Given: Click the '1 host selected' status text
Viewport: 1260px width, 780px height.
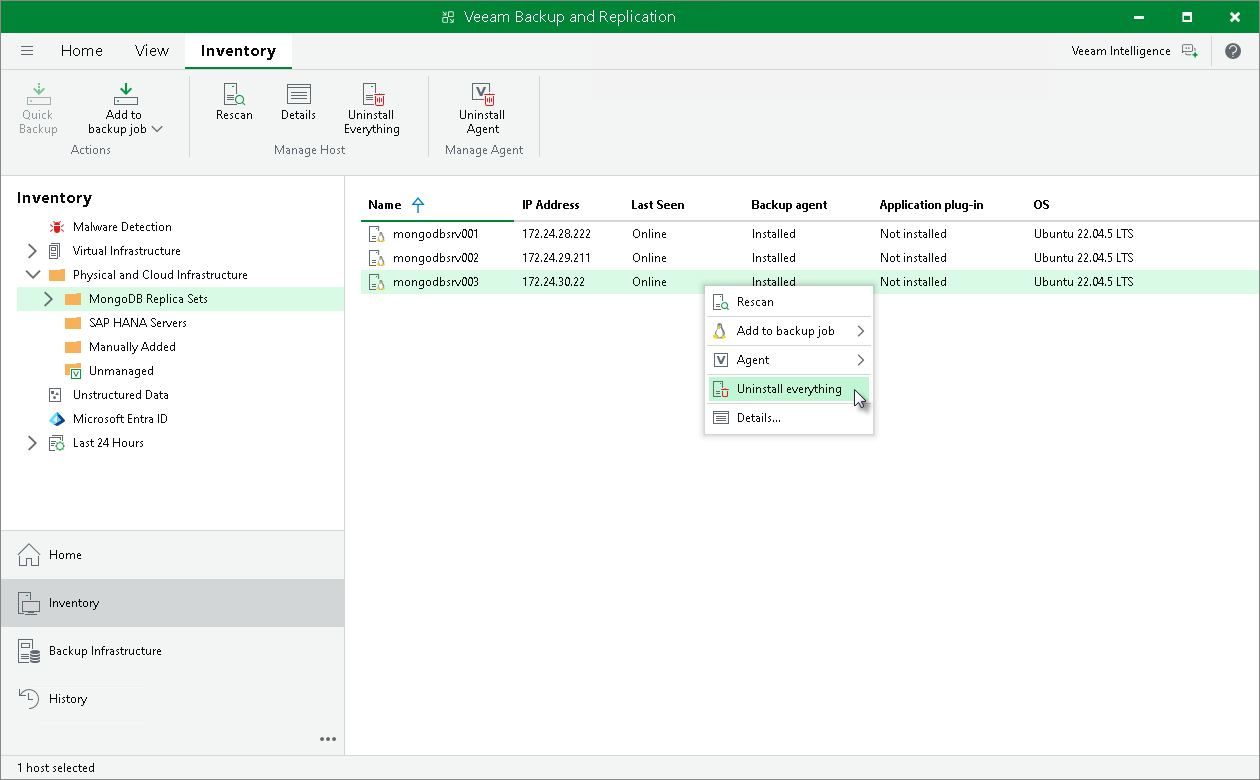Looking at the screenshot, I should coord(56,768).
